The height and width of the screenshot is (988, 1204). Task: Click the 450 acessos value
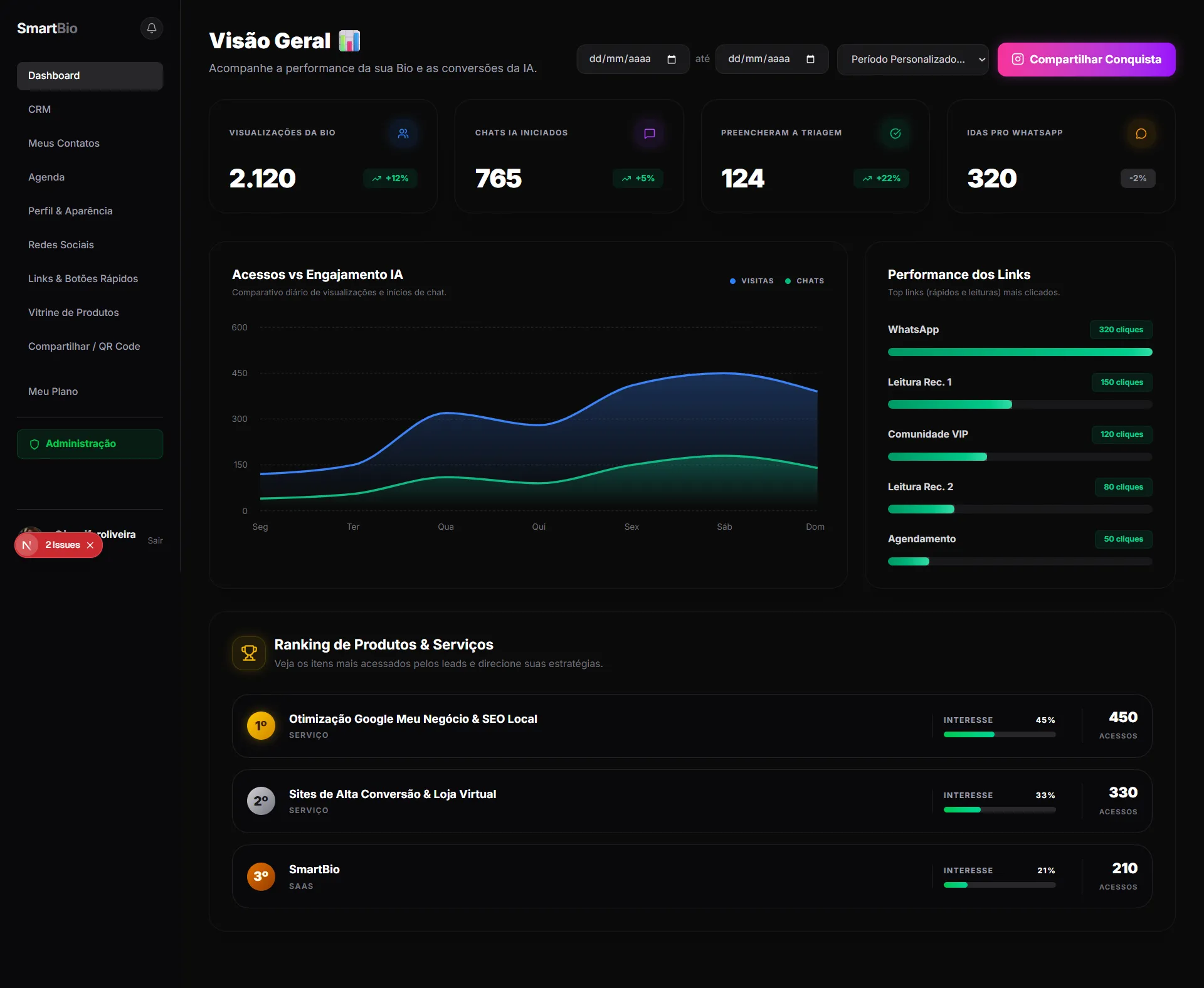click(1123, 717)
